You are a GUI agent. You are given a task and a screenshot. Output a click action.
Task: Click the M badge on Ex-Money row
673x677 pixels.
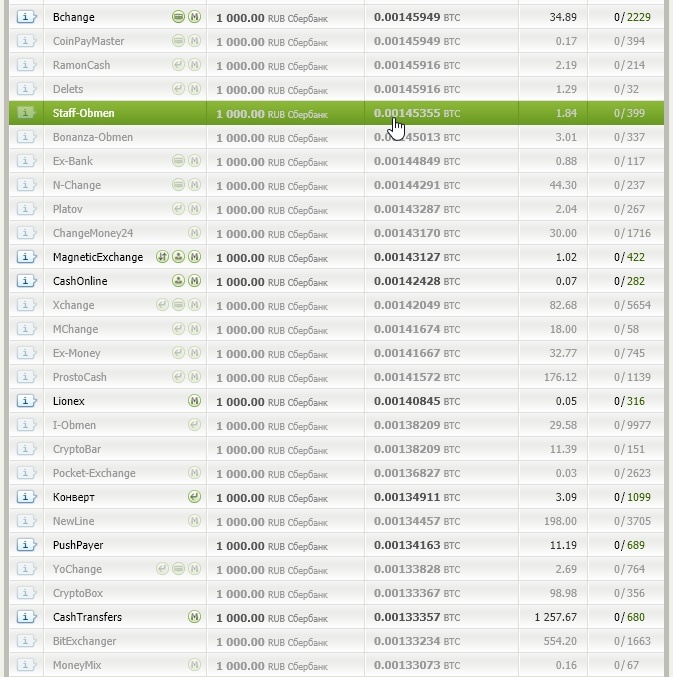point(195,353)
